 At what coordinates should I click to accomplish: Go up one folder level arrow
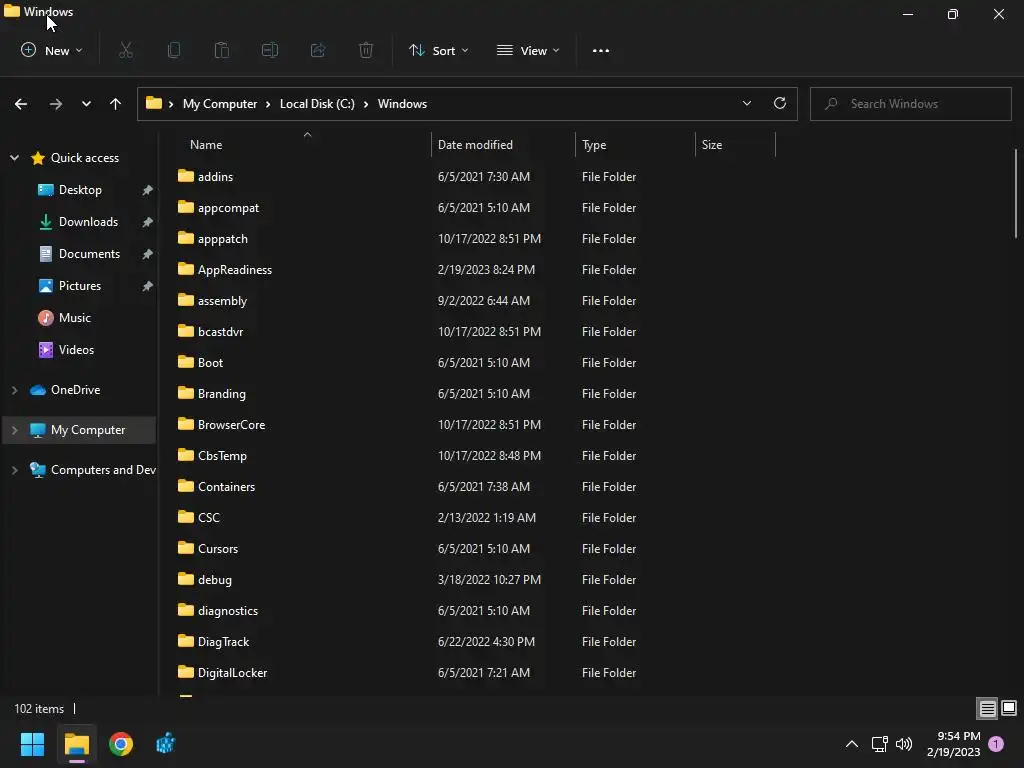point(116,104)
